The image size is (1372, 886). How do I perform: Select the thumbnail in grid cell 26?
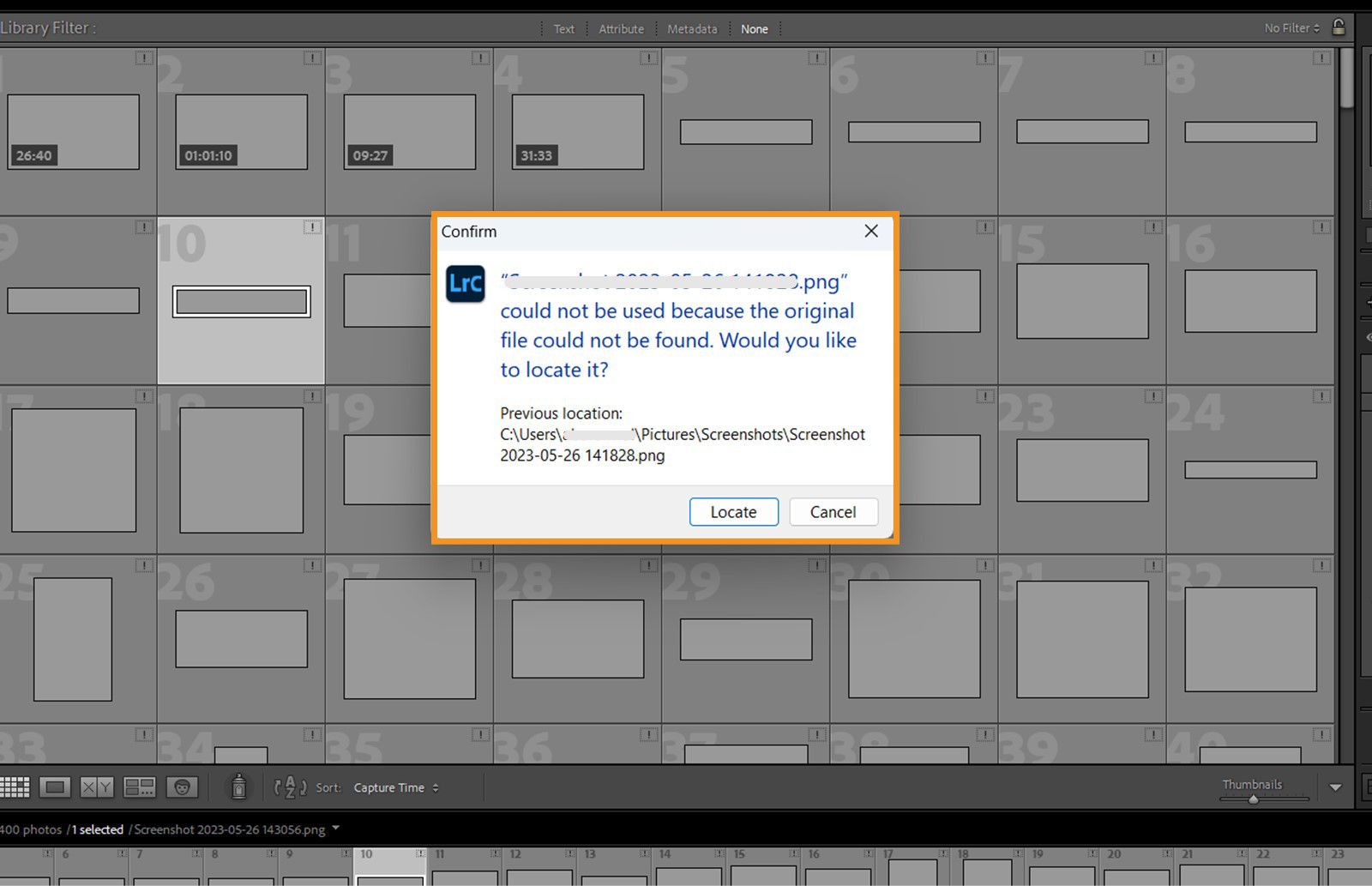point(241,639)
